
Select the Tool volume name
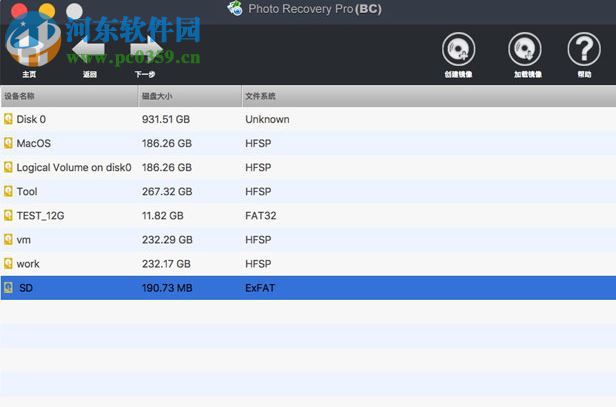27,191
